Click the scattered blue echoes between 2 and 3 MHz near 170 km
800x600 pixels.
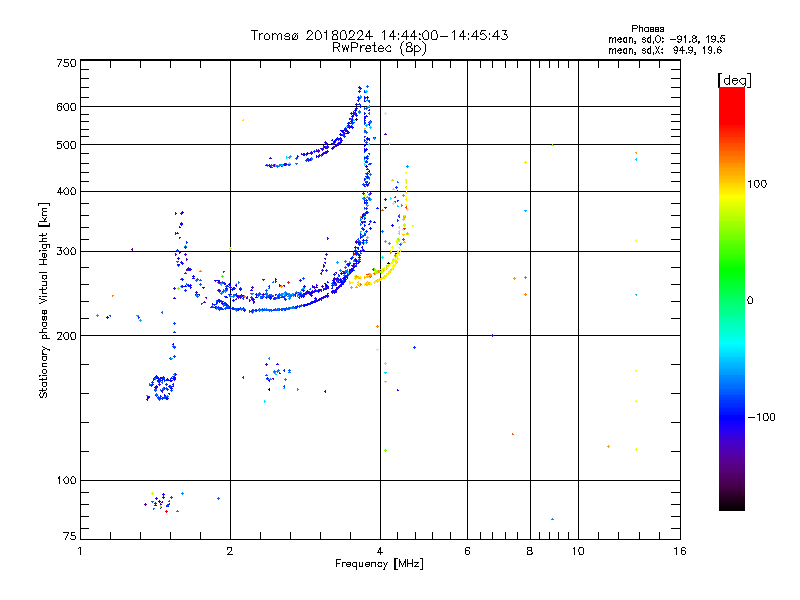point(278,375)
